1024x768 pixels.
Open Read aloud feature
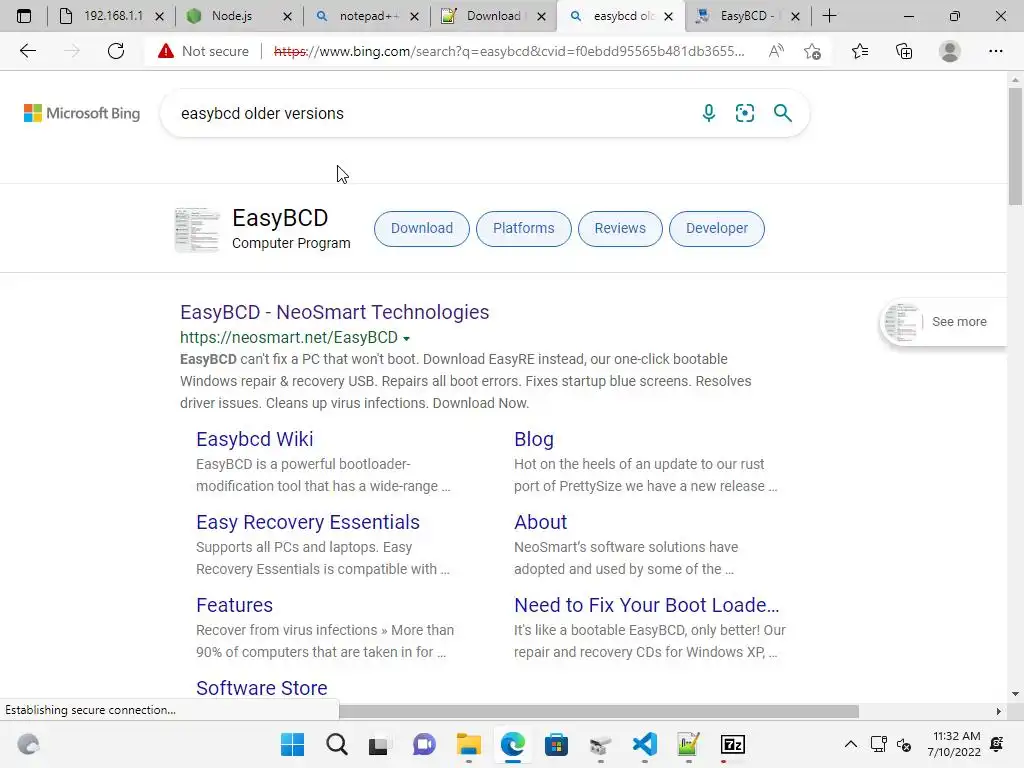pos(776,51)
